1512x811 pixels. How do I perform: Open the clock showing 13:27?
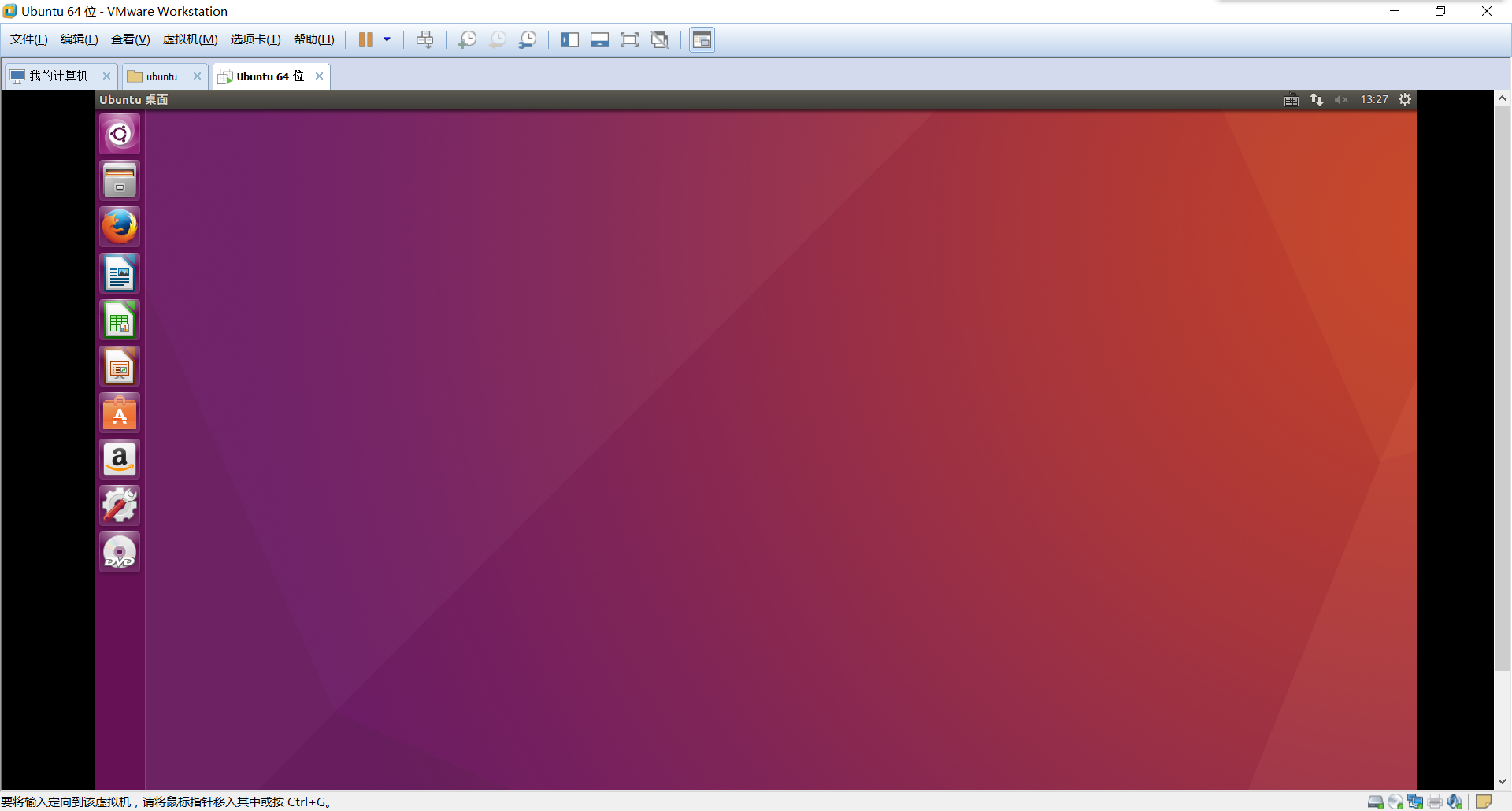click(x=1374, y=100)
